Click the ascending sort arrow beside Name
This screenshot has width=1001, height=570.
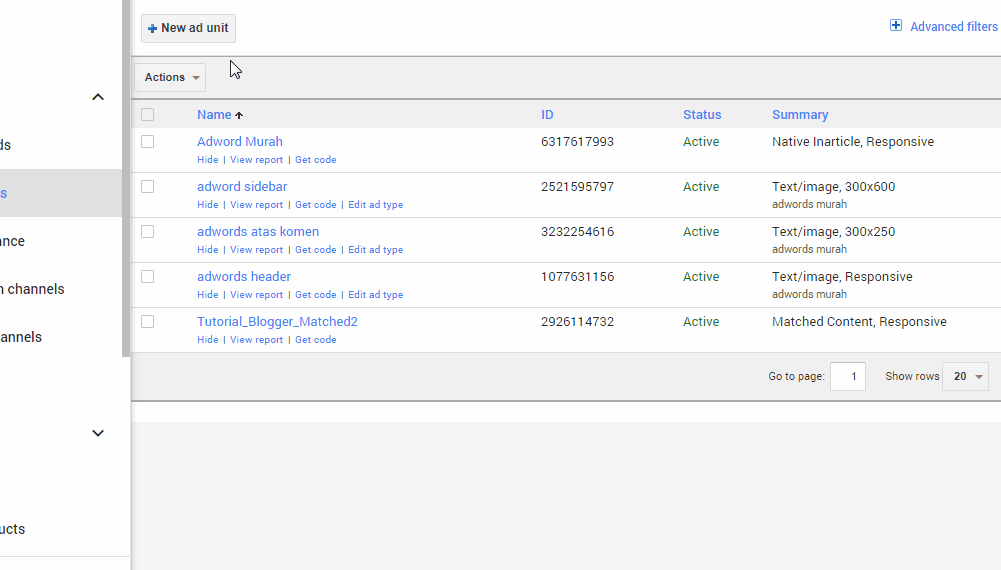pyautogui.click(x=239, y=116)
